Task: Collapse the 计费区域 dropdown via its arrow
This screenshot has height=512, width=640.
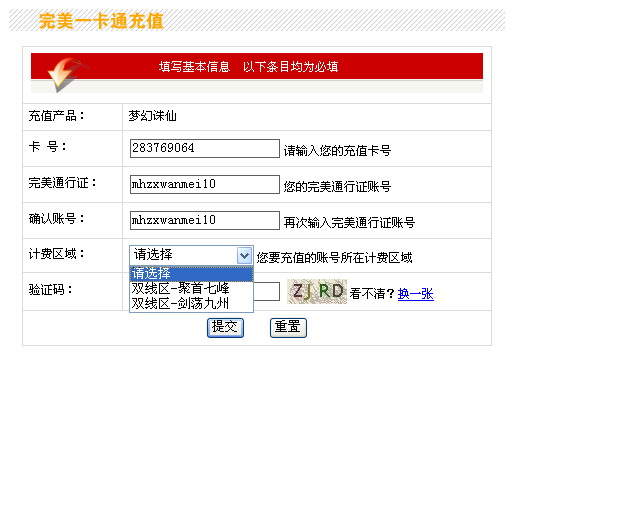Action: pyautogui.click(x=244, y=255)
